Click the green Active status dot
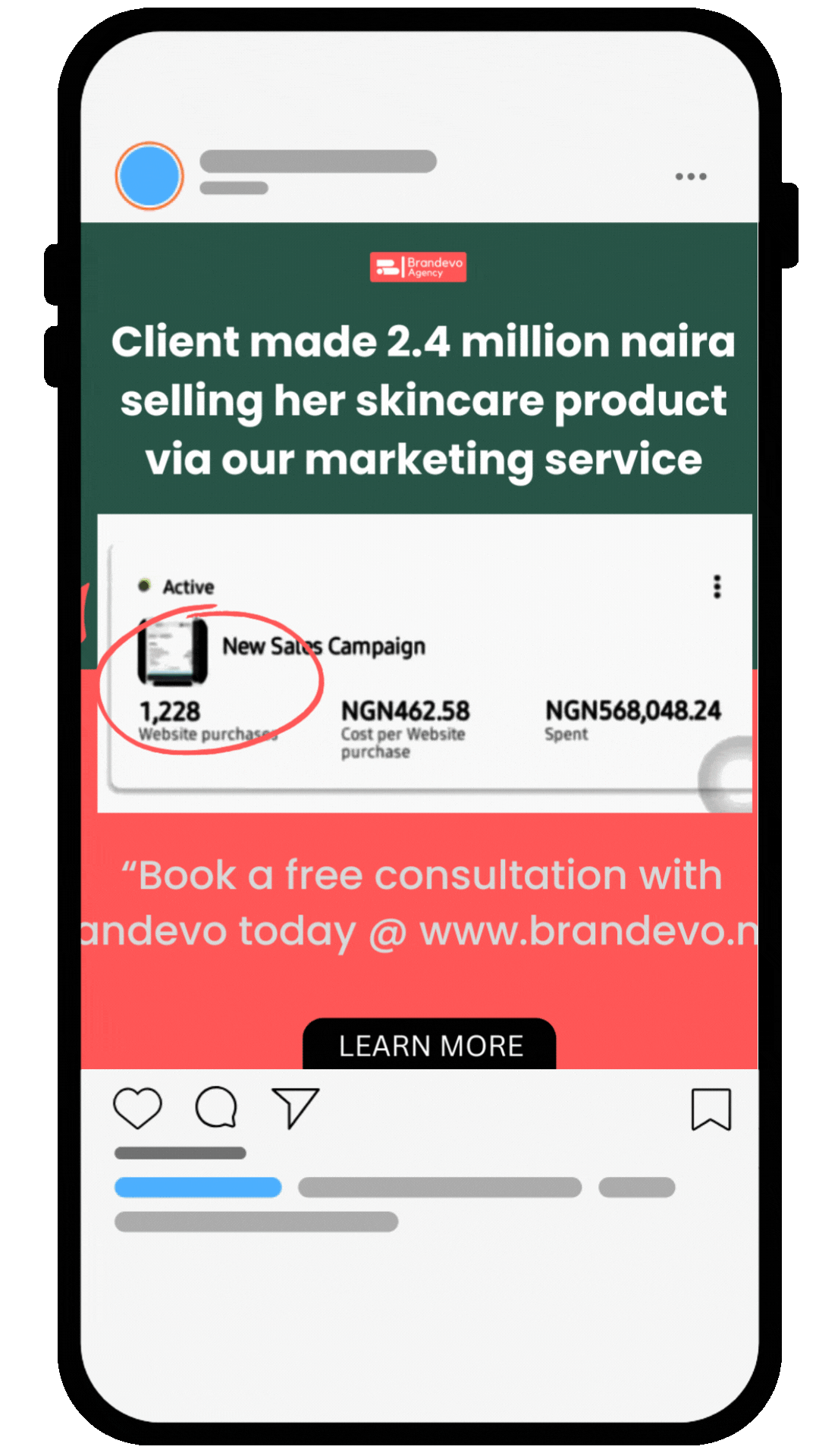 coord(144,585)
